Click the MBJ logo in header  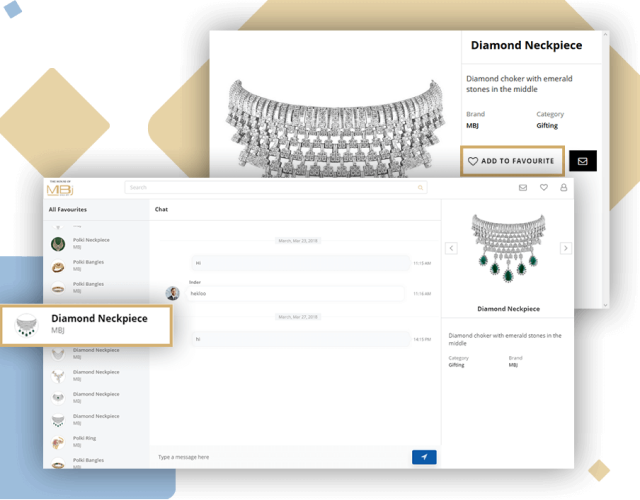tap(60, 187)
